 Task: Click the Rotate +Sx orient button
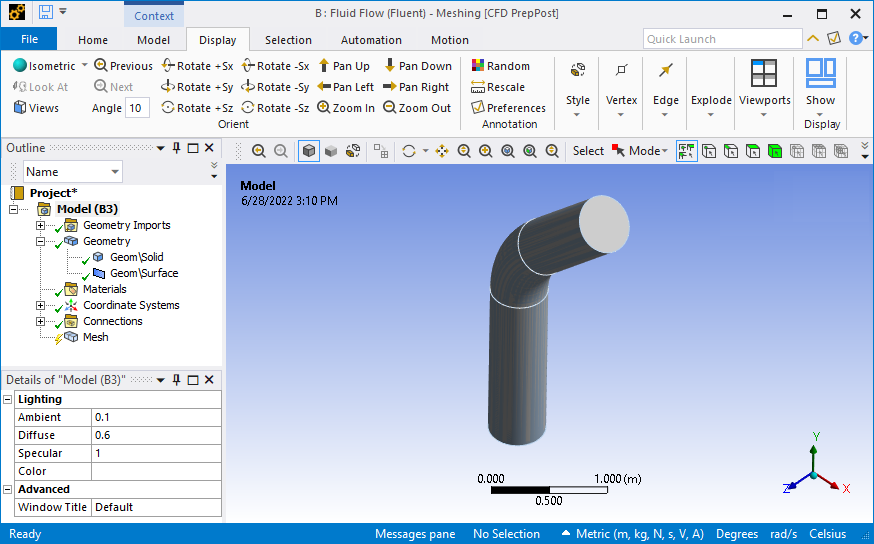[197, 66]
